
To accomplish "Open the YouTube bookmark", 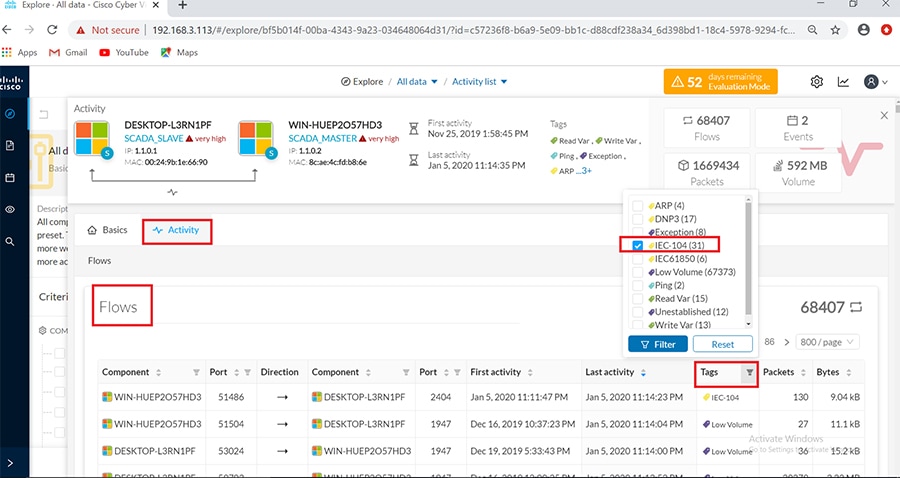I will tap(124, 52).
